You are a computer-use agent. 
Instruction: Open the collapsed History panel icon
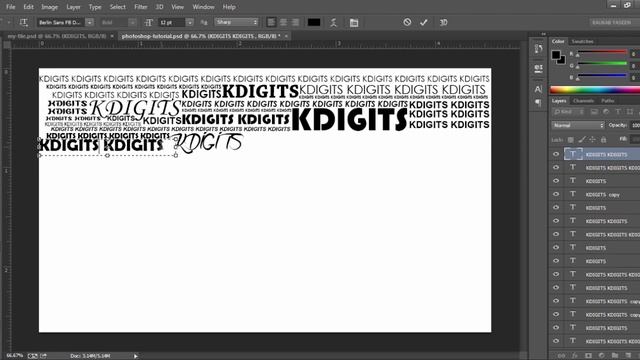point(538,49)
